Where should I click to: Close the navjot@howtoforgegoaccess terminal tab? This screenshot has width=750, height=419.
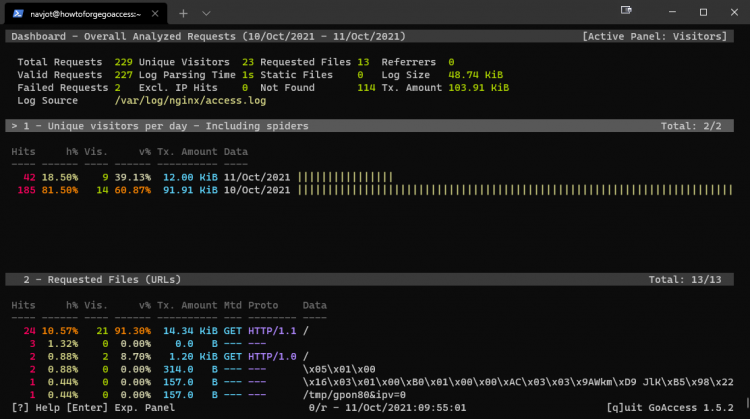click(x=155, y=13)
